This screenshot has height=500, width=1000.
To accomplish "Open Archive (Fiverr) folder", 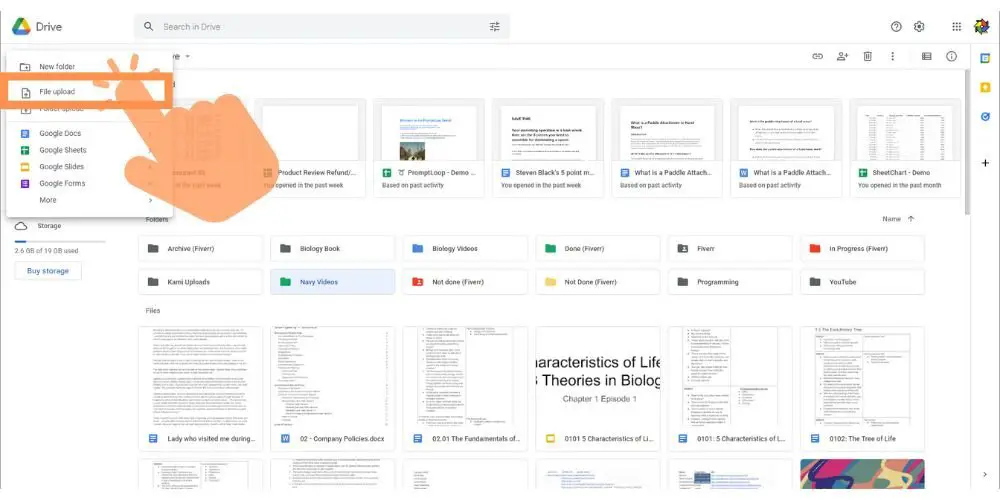I will click(200, 249).
